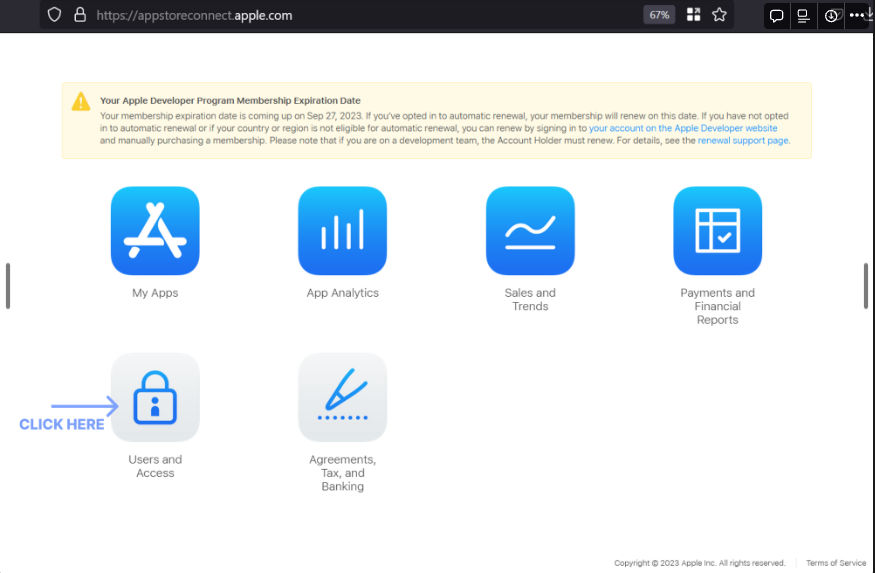Image resolution: width=875 pixels, height=573 pixels.
Task: Click the yellow warning triangle icon
Action: coord(81,102)
